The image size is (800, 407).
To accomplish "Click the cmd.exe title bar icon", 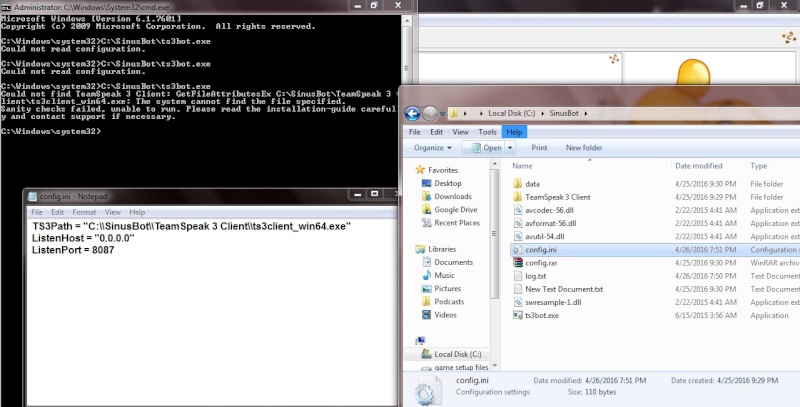I will pos(6,7).
